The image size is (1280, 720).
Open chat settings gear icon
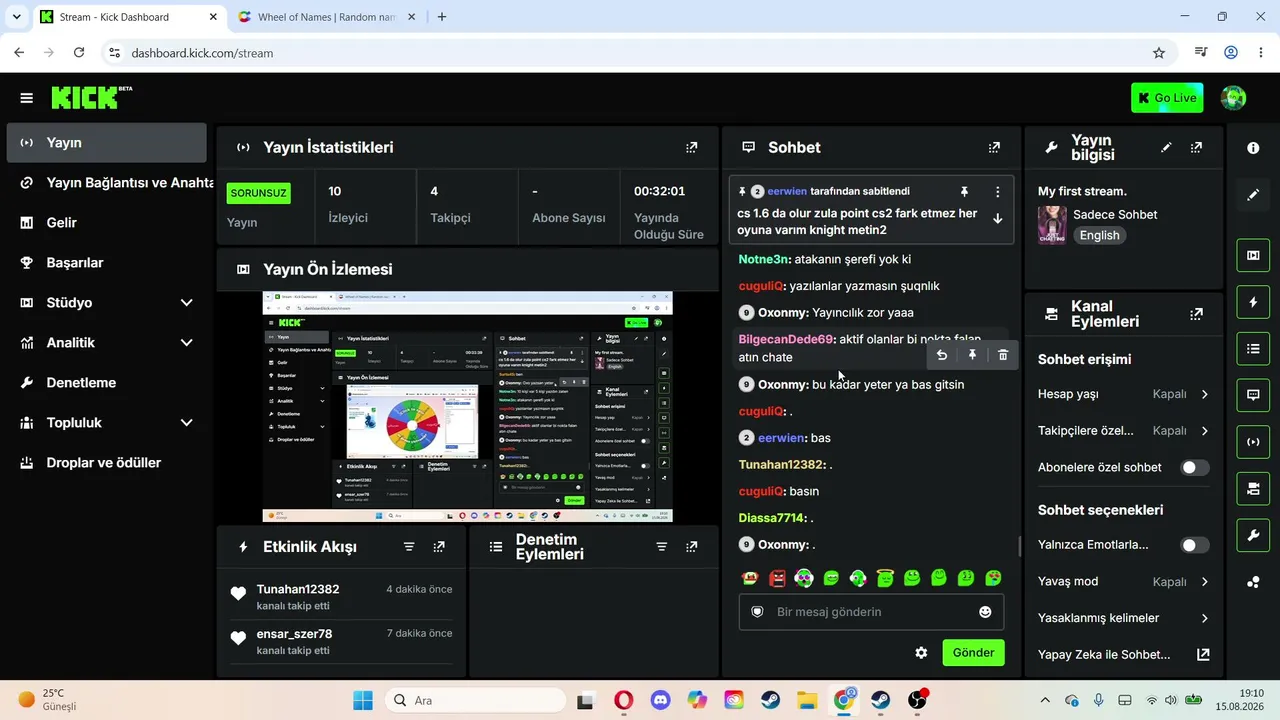pos(921,653)
